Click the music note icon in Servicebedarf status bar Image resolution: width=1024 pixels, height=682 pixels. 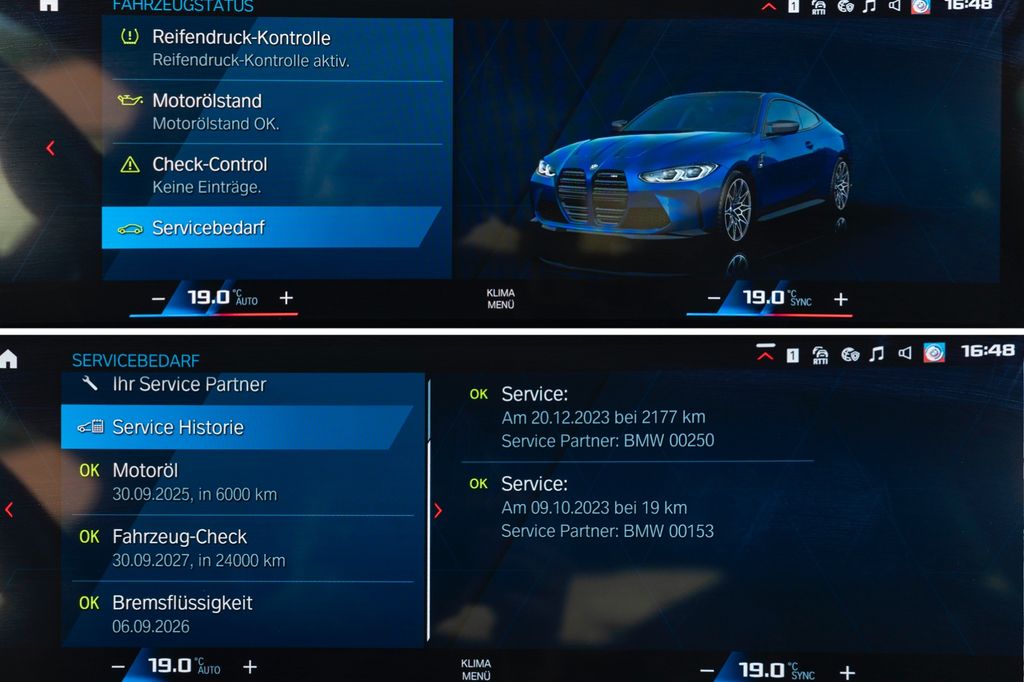pos(876,353)
